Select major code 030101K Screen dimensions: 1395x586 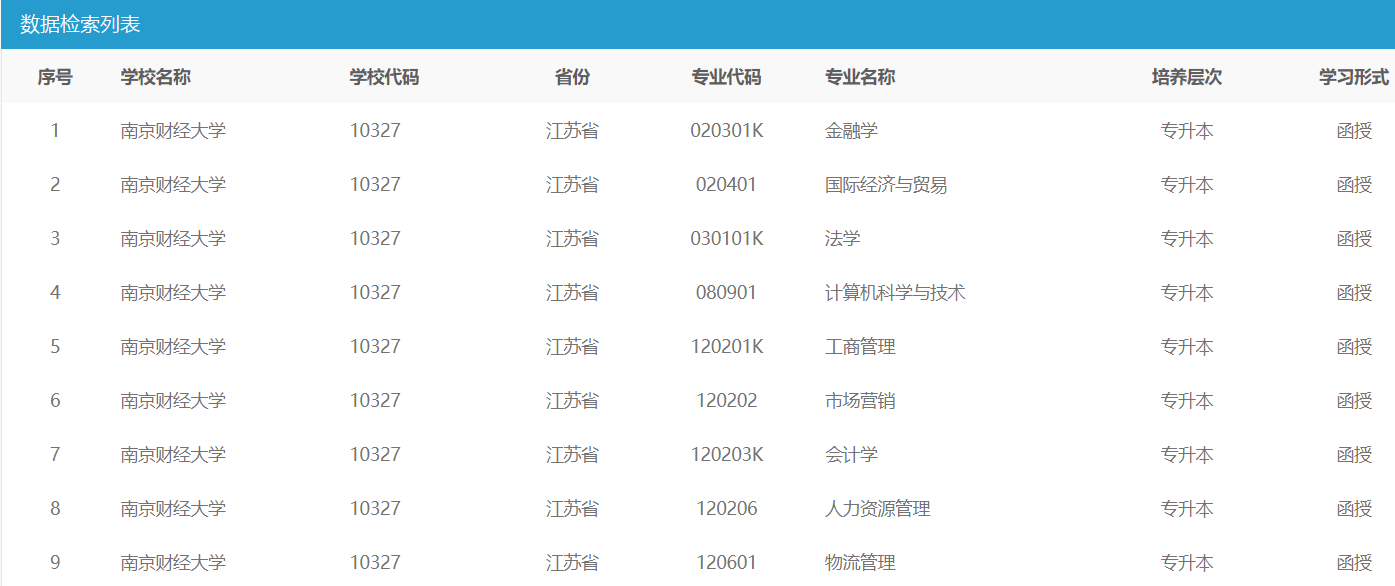[727, 239]
